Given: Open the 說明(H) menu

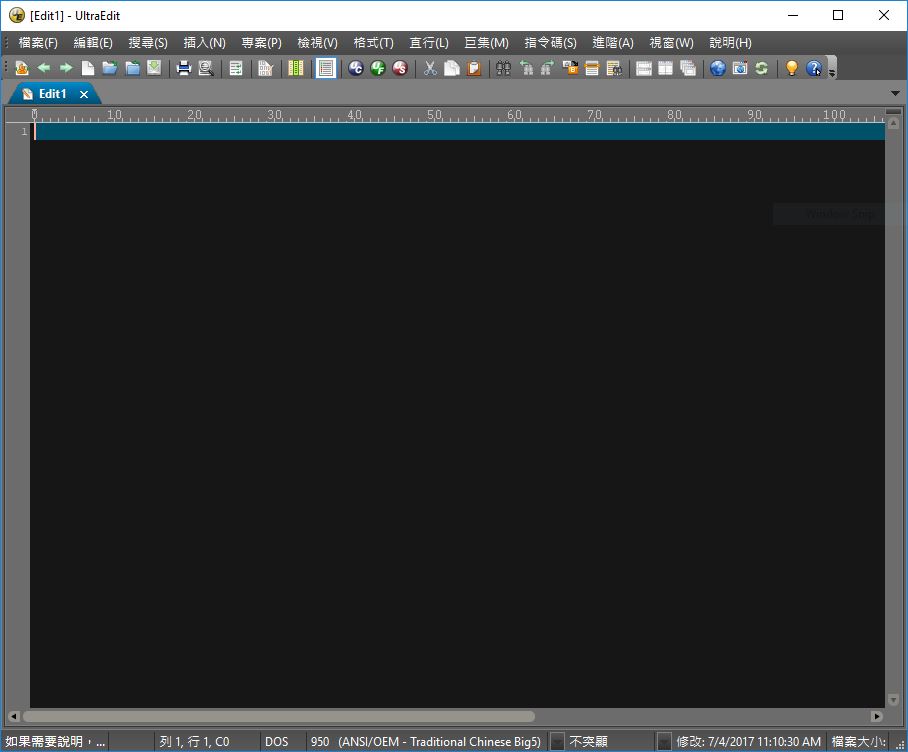Looking at the screenshot, I should (730, 43).
